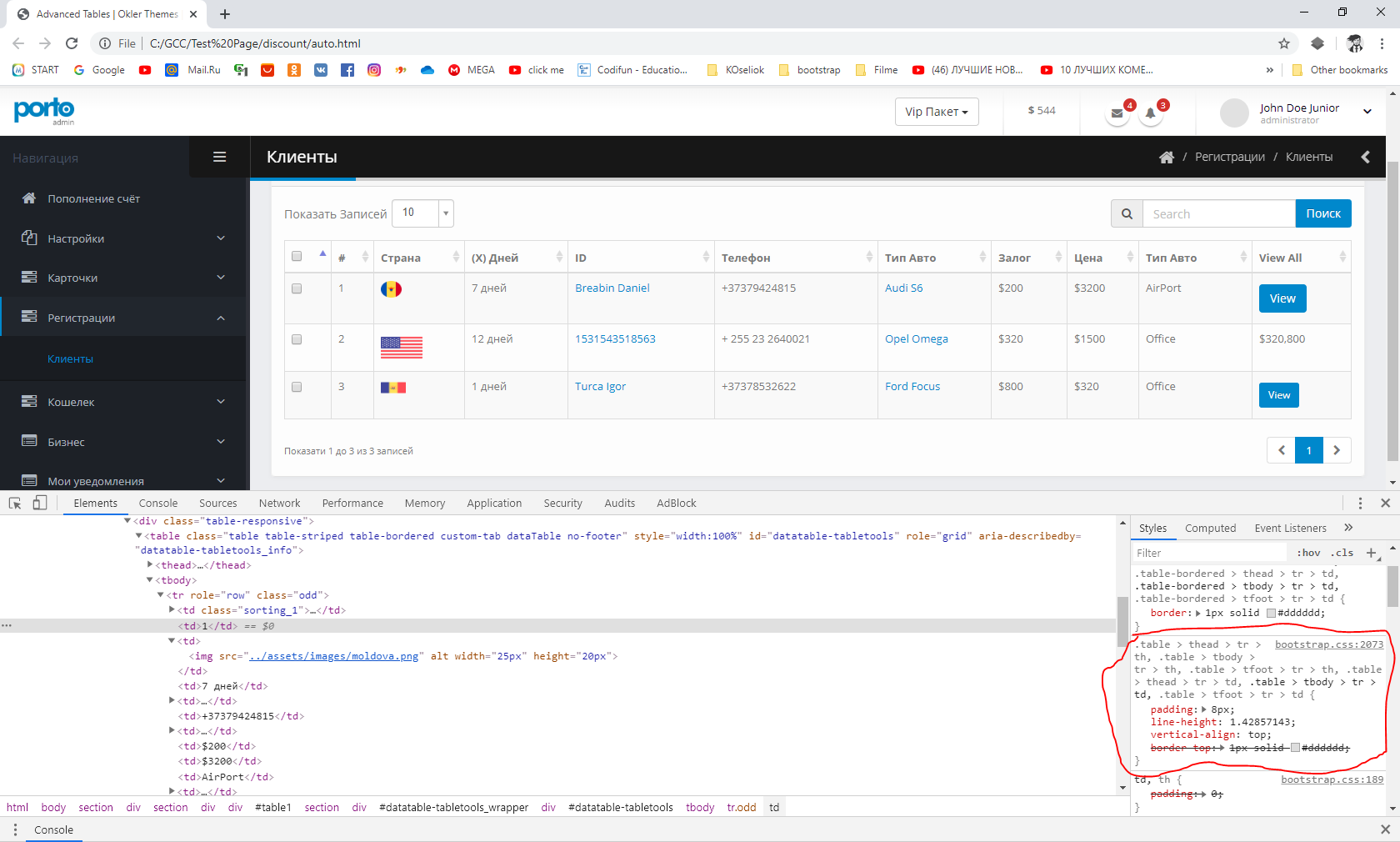Screen dimensions: 1400x842
Task: Open the Vip Пакет dropdown
Action: (937, 112)
